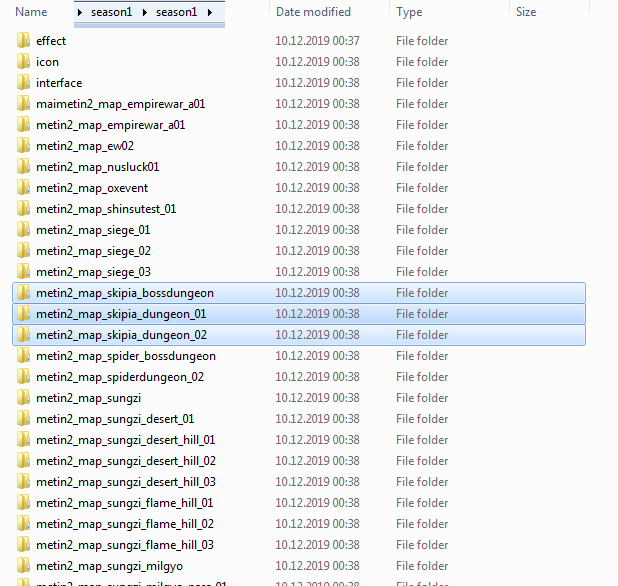Screen dimensions: 618x586
Task: Click the metin2_map_nusluck01 folder icon
Action: (23, 167)
